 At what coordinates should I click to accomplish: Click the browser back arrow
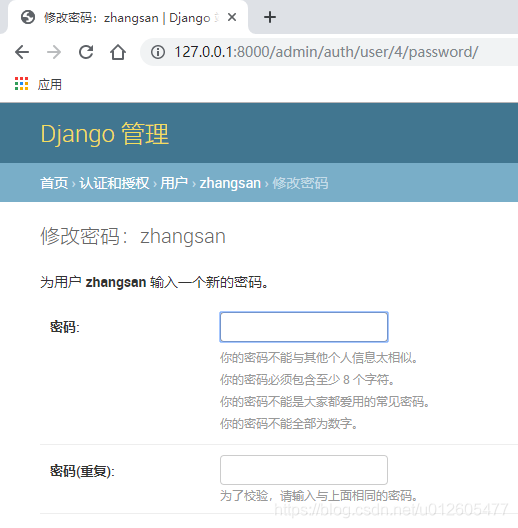[22, 52]
